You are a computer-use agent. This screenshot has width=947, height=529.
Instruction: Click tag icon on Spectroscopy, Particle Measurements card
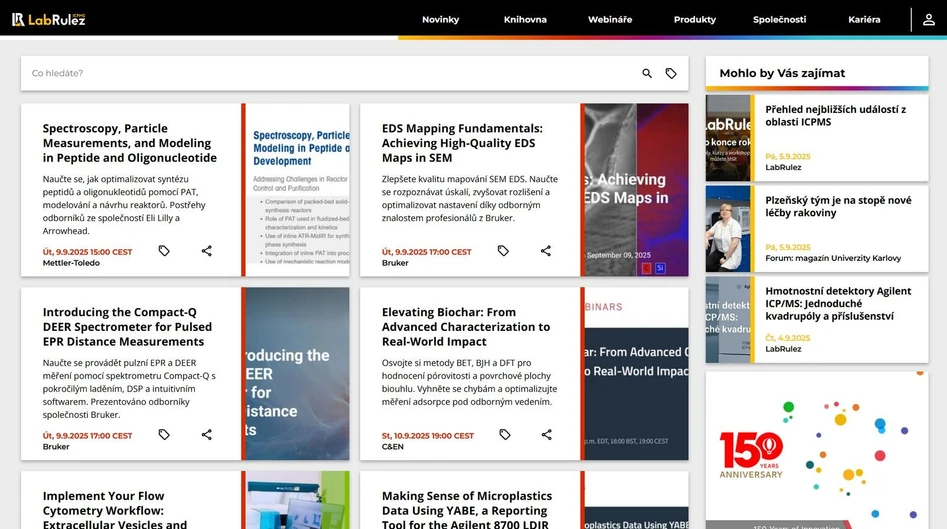164,251
